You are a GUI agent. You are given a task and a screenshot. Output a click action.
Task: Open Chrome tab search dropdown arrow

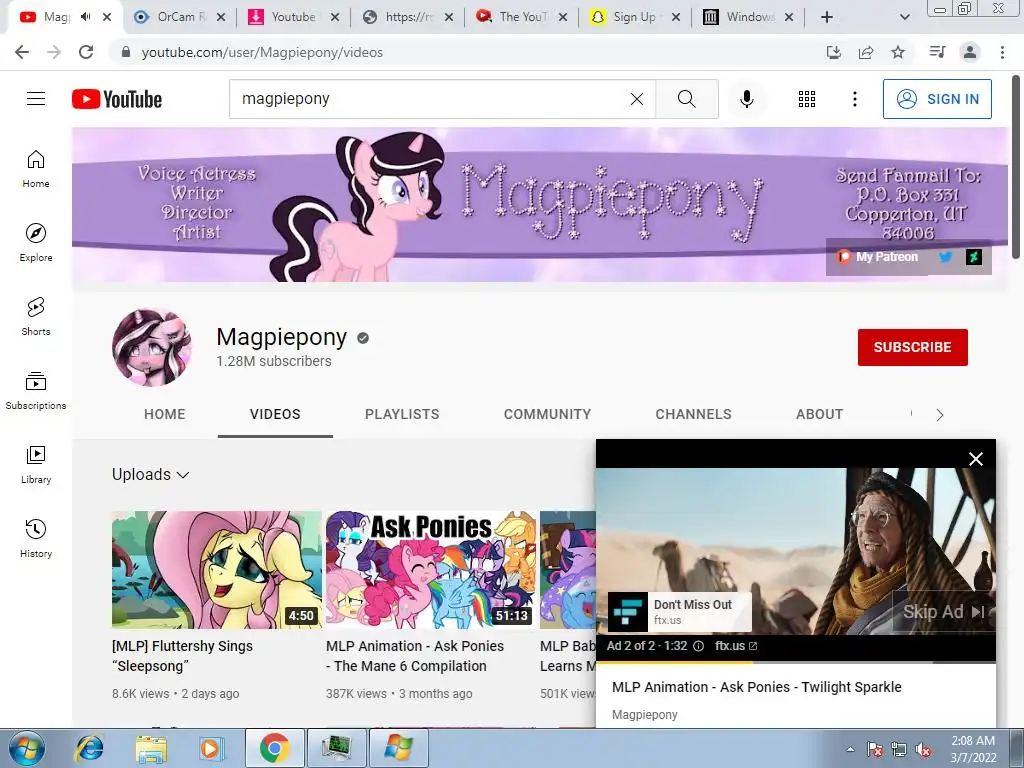click(x=904, y=17)
